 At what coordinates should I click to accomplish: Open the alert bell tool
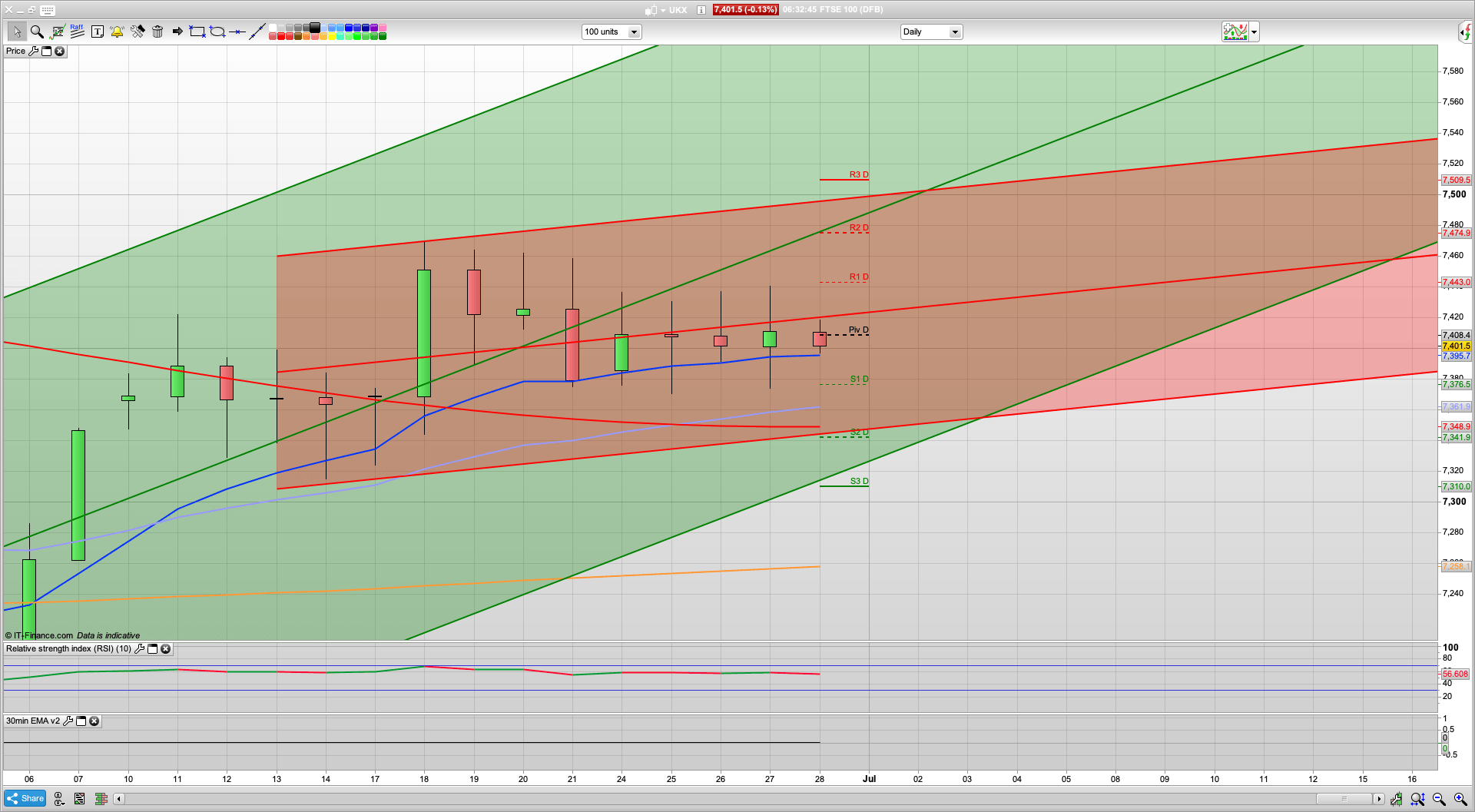click(117, 31)
